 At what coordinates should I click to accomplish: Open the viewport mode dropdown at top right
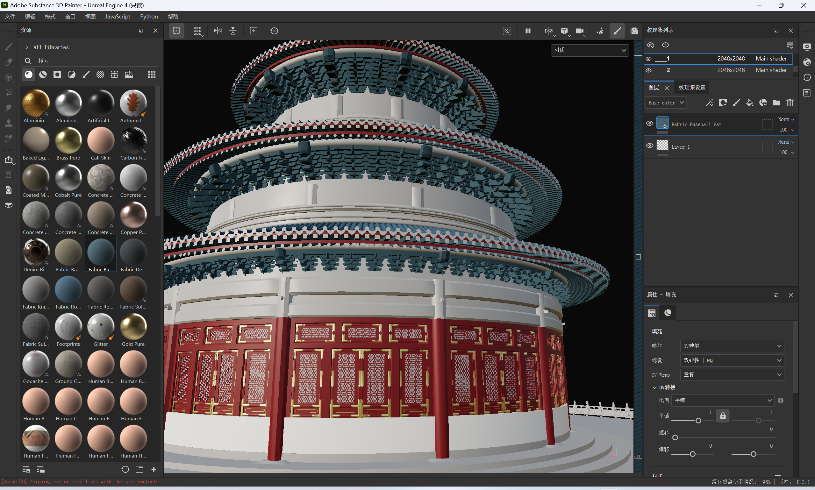(x=589, y=50)
